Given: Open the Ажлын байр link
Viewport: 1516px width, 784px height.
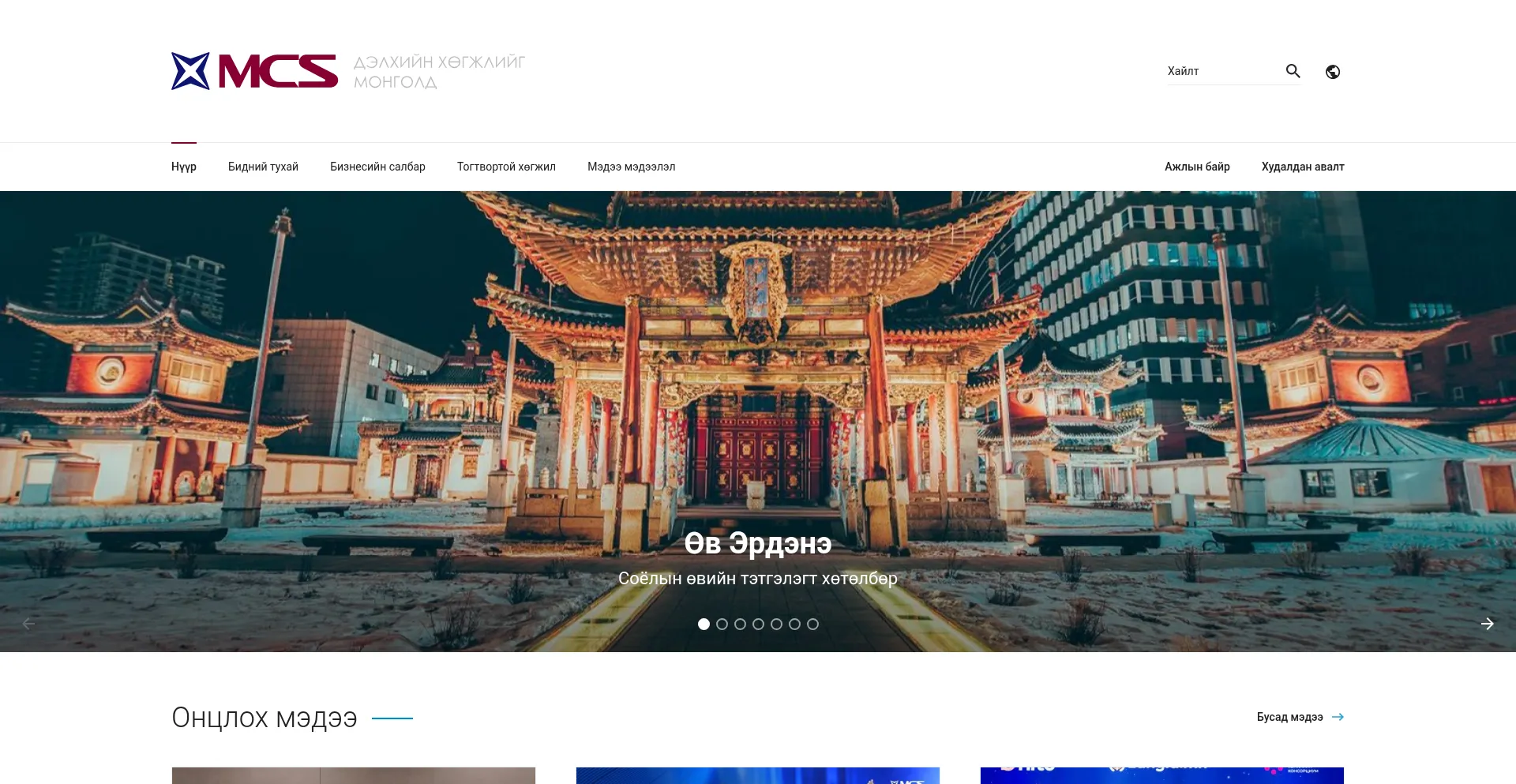Looking at the screenshot, I should point(1197,167).
